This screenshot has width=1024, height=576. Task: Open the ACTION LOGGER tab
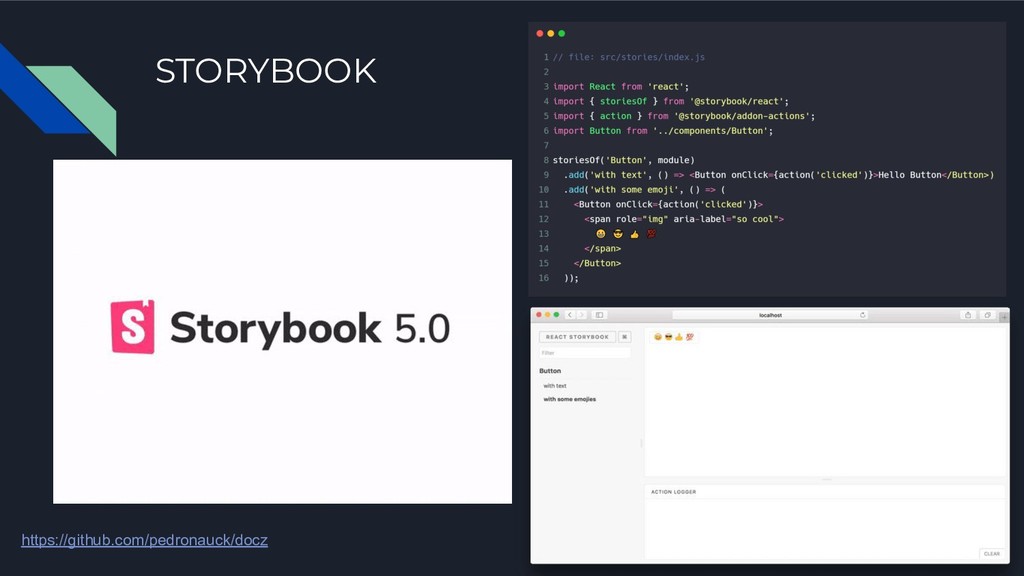pos(673,492)
